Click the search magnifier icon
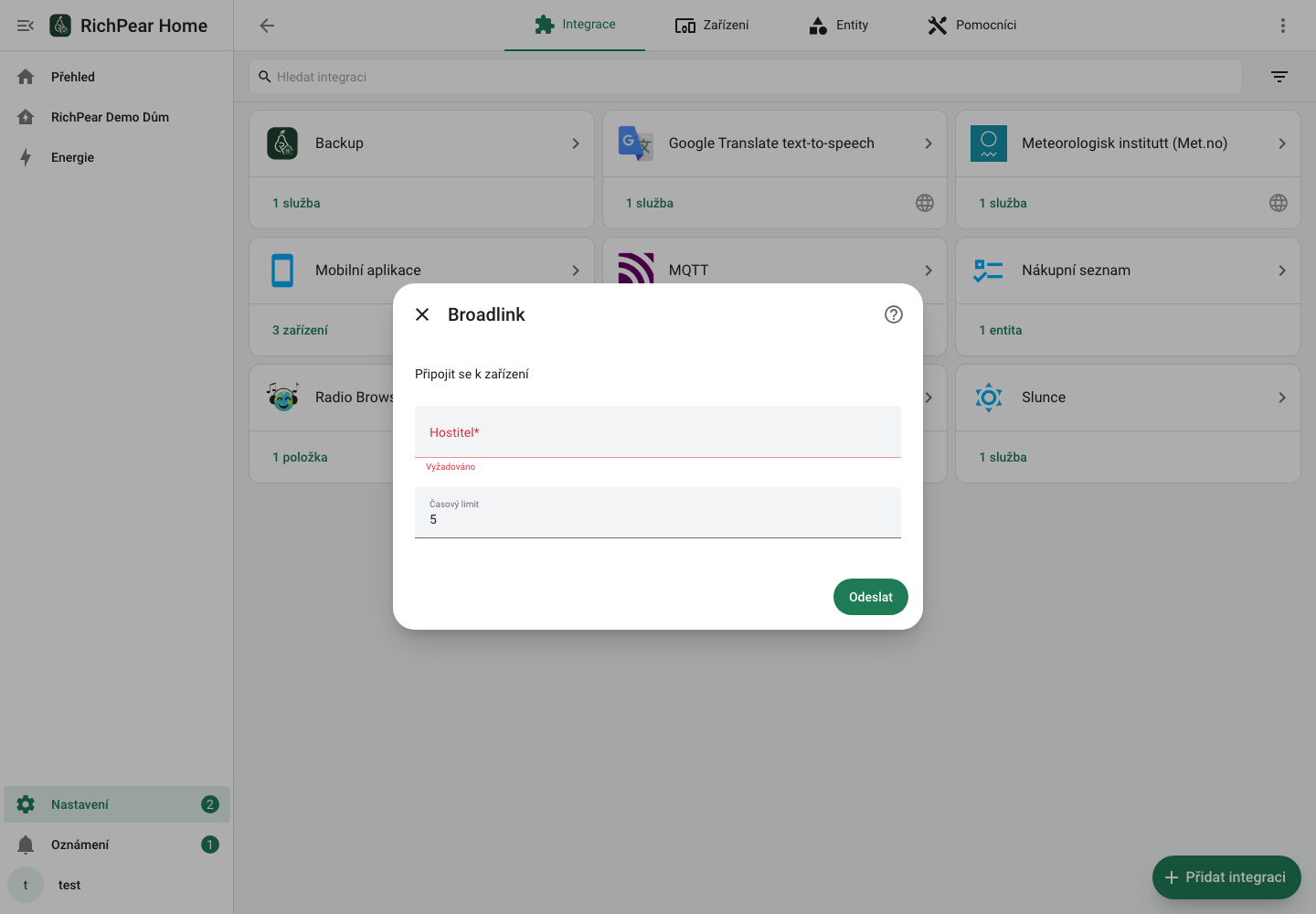 point(265,77)
